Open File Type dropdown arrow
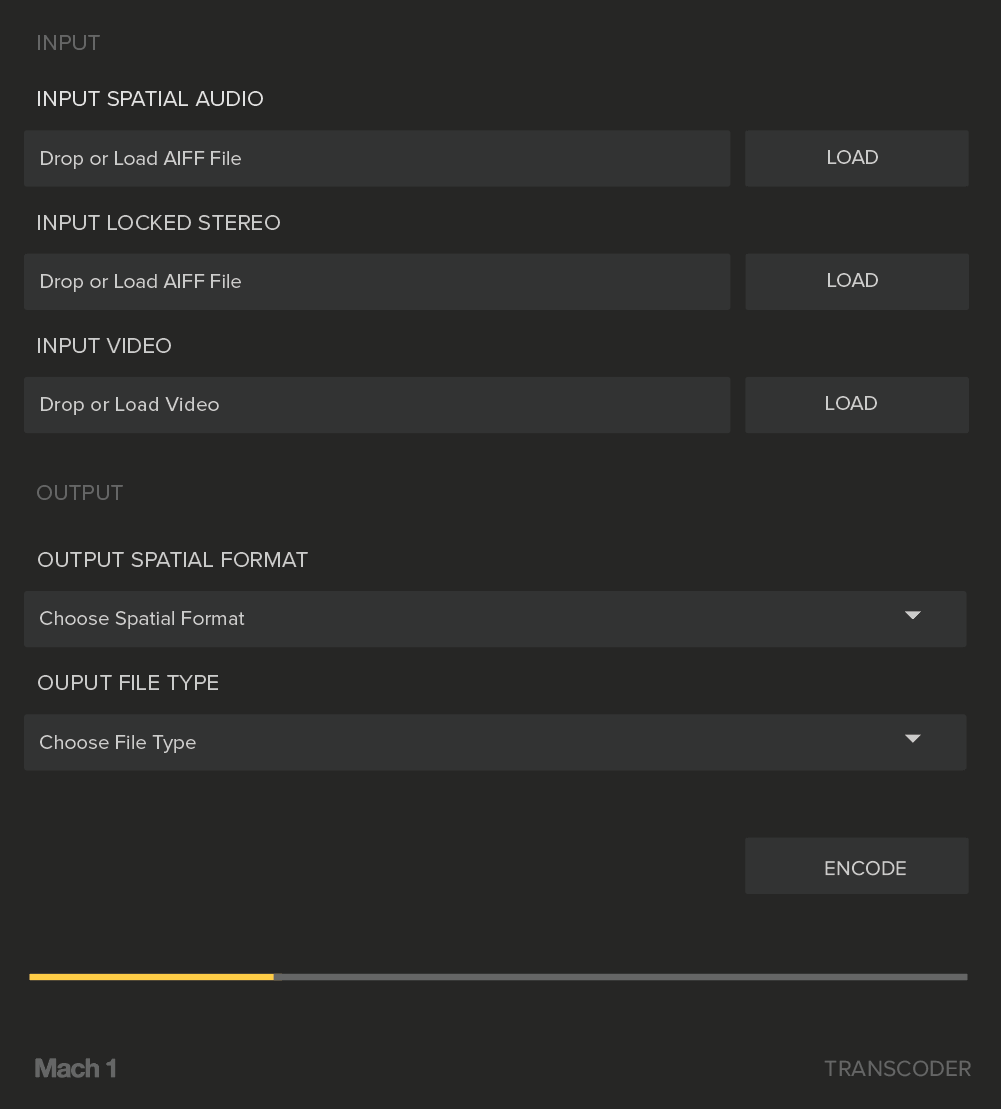Image resolution: width=1001 pixels, height=1109 pixels. coord(913,738)
